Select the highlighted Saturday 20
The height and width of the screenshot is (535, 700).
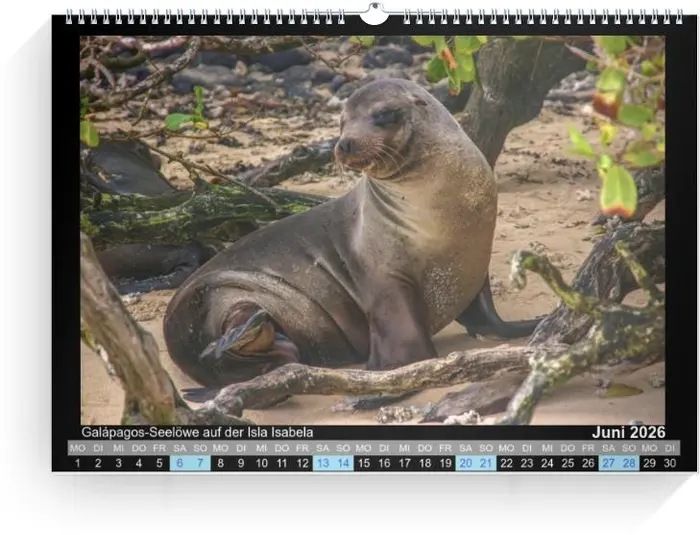[x=466, y=463]
